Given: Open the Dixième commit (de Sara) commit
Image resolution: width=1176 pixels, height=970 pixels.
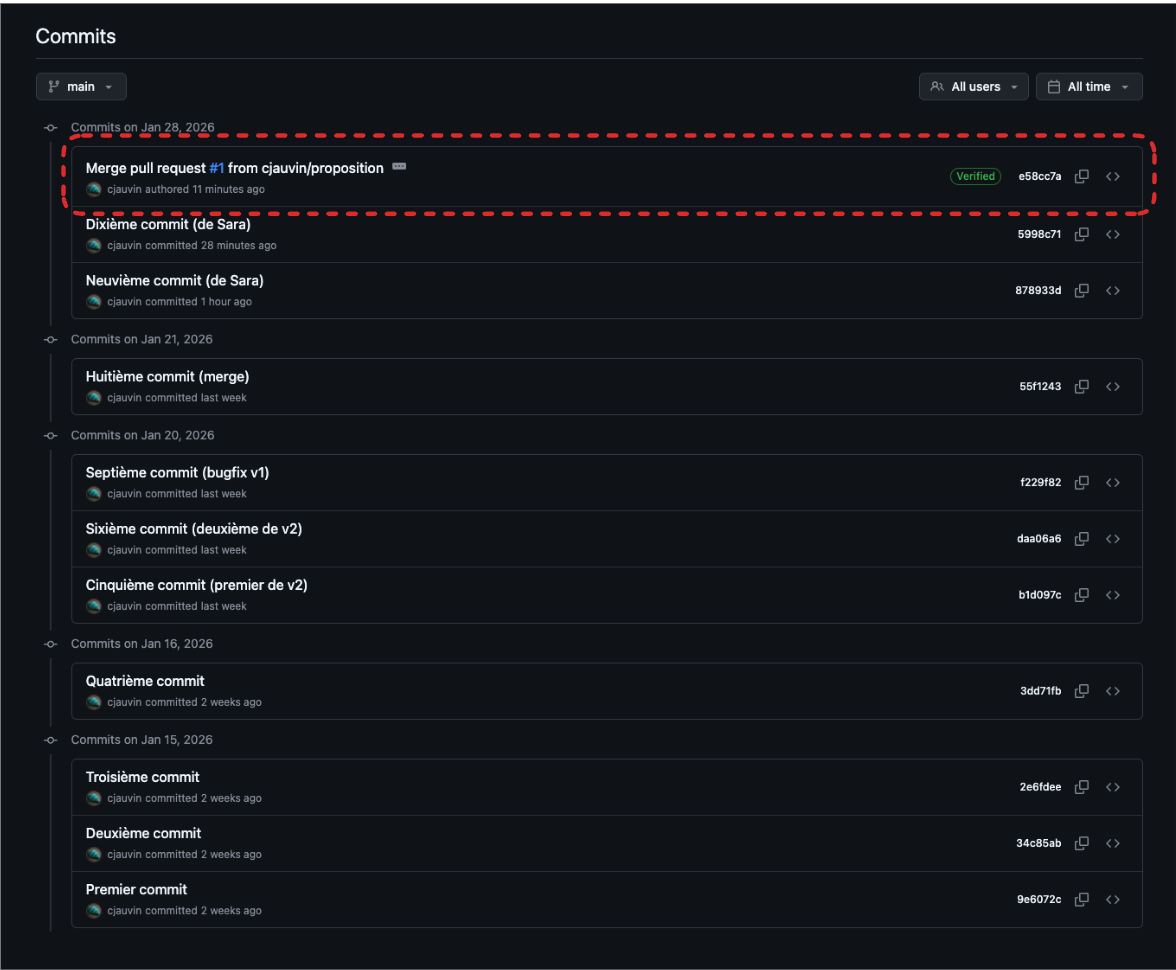Looking at the screenshot, I should [168, 225].
